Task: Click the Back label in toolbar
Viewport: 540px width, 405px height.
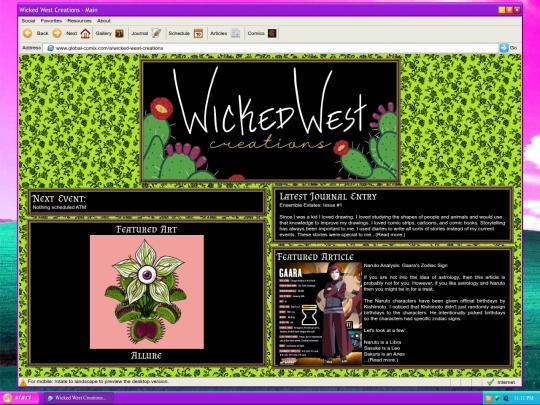Action: 42,33
